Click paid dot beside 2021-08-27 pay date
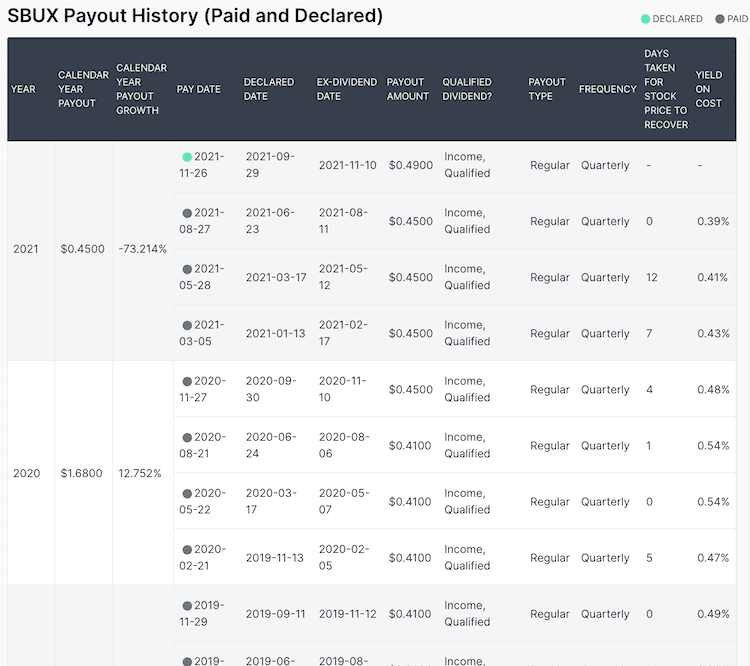 click(188, 213)
